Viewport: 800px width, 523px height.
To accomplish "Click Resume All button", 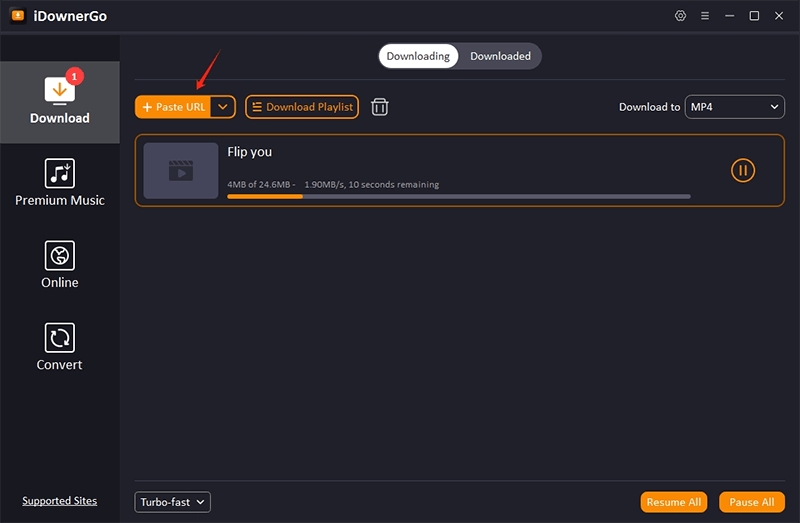I will [x=674, y=502].
